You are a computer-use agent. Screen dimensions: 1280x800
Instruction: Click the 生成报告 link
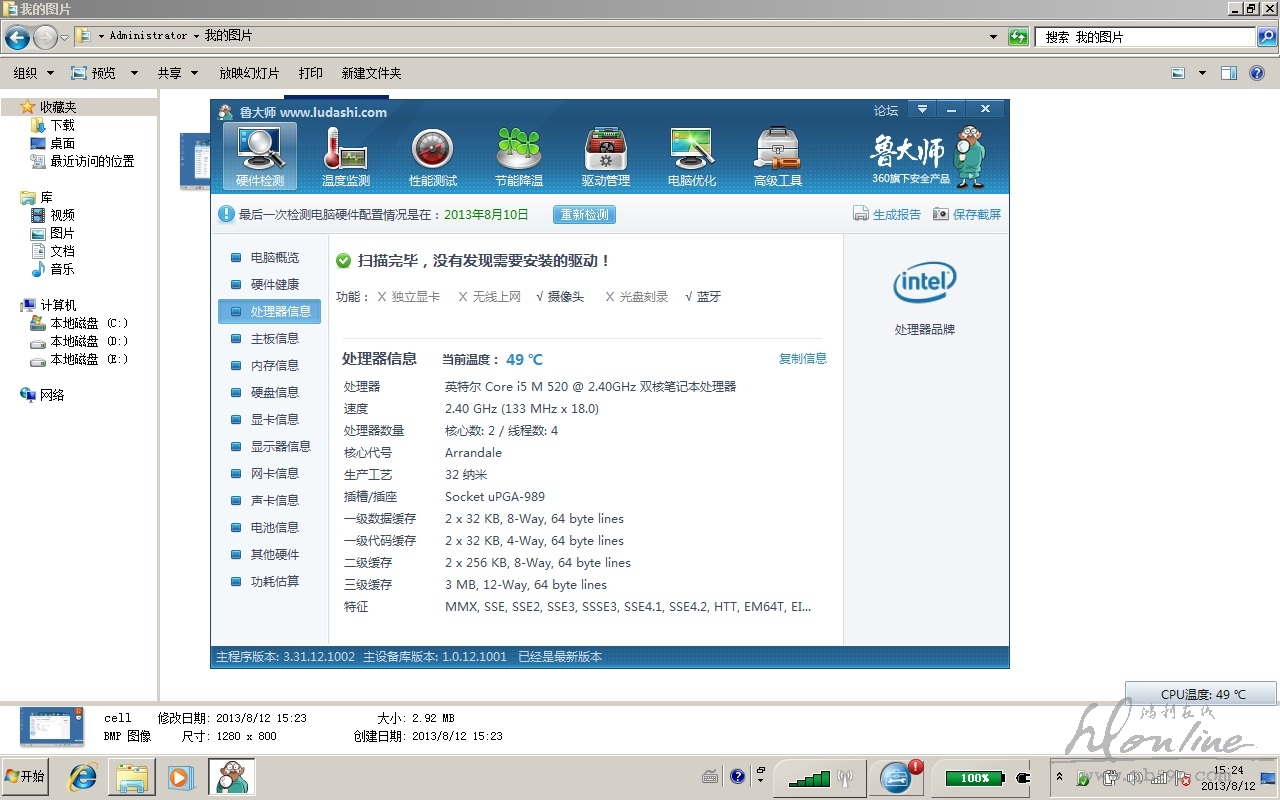tap(887, 214)
